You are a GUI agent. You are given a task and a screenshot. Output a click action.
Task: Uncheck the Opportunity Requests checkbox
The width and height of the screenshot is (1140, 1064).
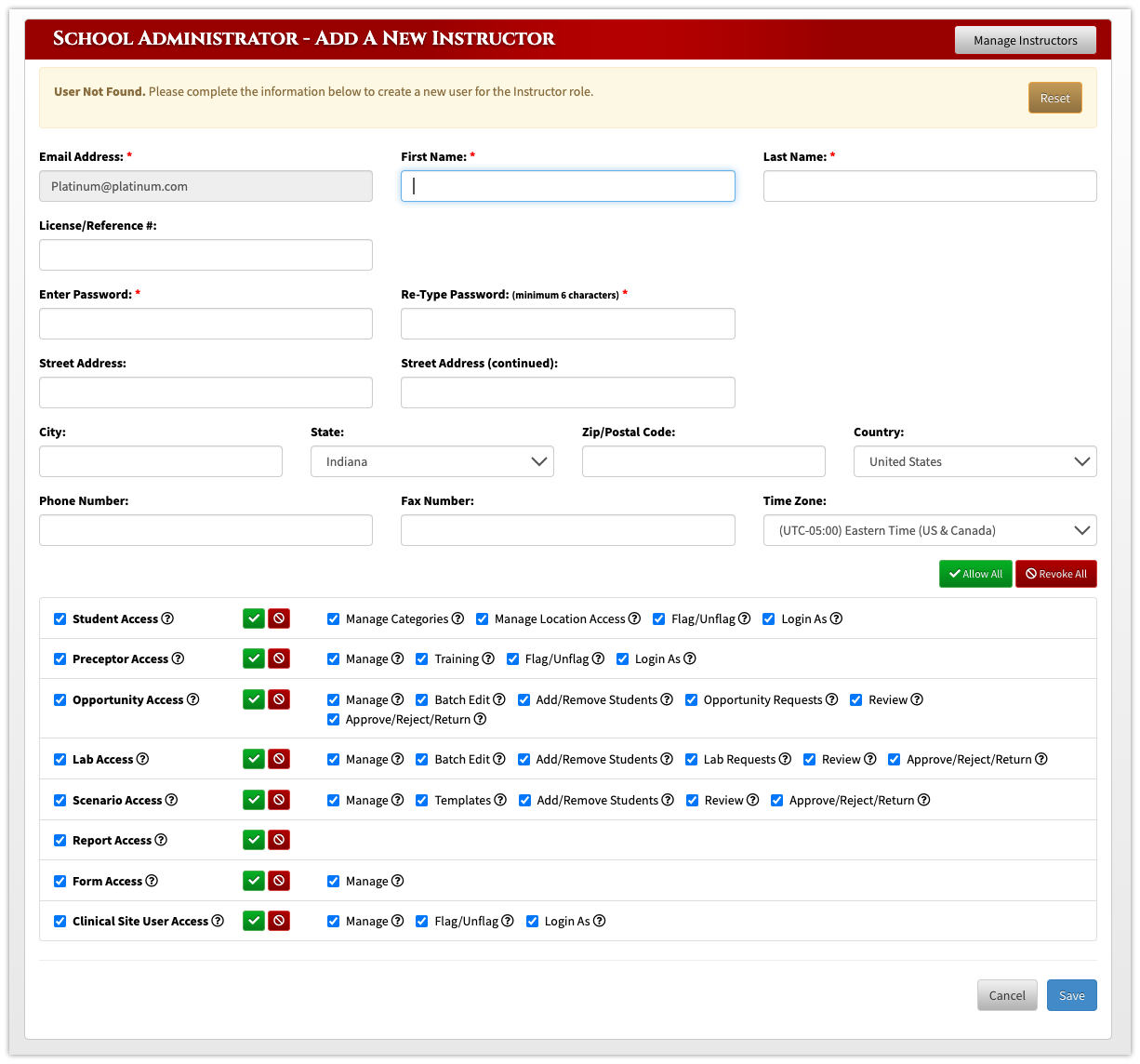692,700
